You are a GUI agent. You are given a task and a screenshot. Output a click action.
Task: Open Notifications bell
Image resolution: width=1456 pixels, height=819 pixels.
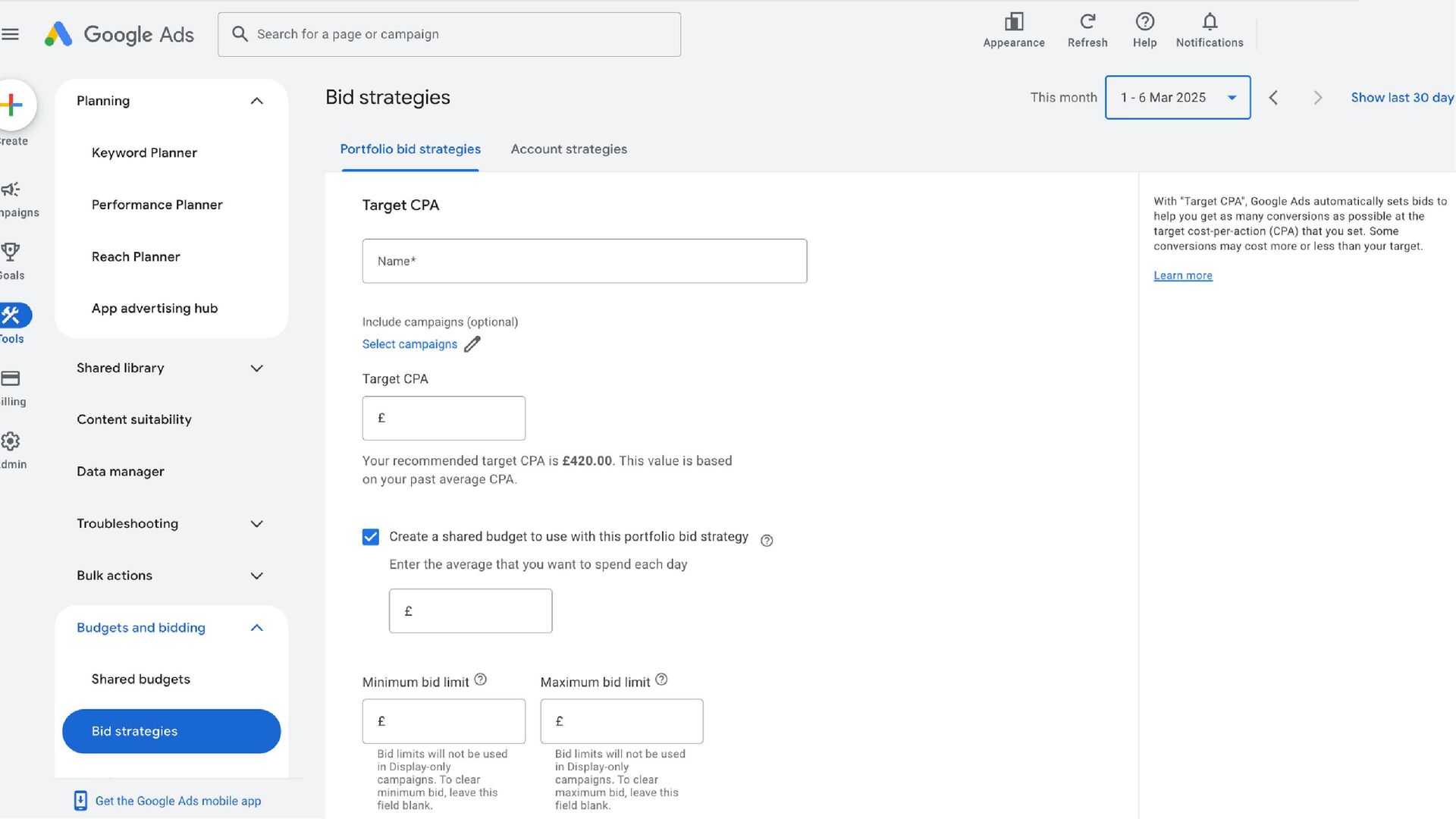click(x=1209, y=22)
